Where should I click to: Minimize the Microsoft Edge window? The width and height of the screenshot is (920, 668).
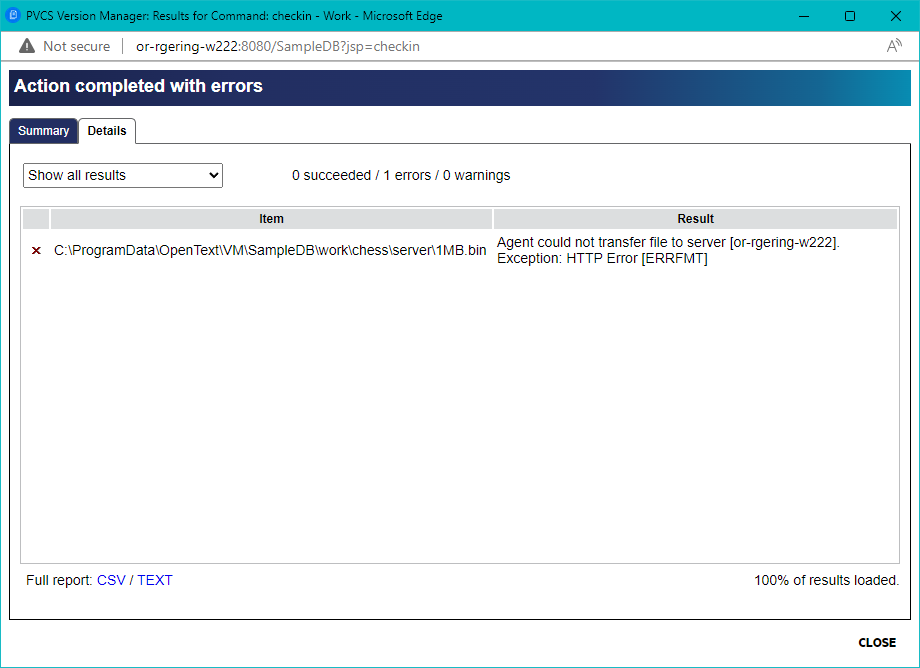(x=804, y=16)
